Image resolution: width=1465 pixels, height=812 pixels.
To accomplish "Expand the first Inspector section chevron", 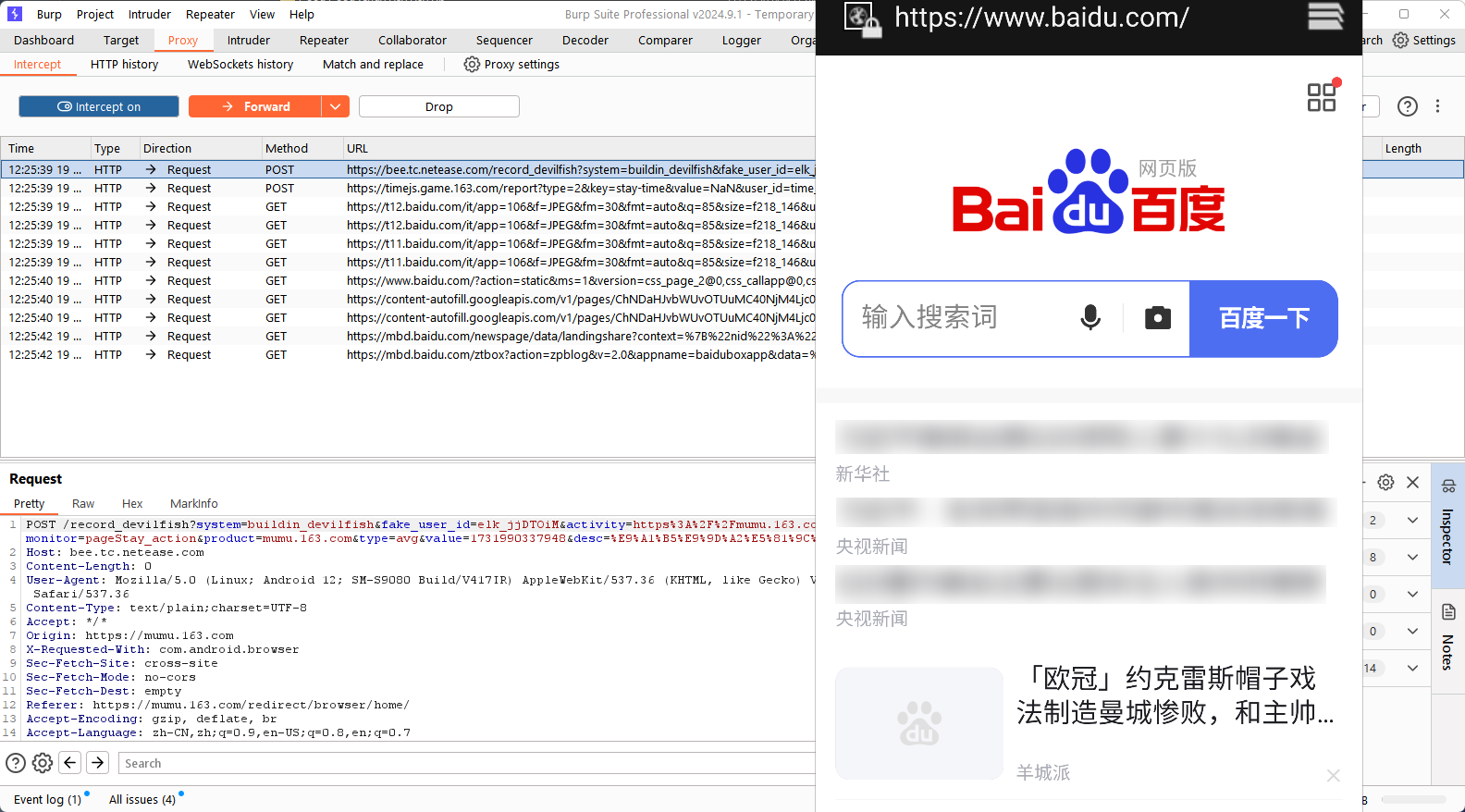I will pyautogui.click(x=1412, y=521).
